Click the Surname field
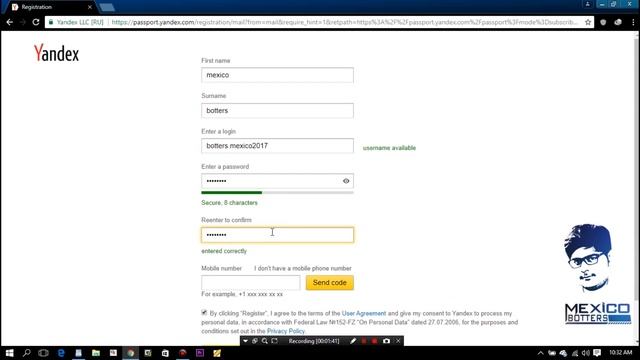Image resolution: width=640 pixels, height=360 pixels. pos(278,111)
